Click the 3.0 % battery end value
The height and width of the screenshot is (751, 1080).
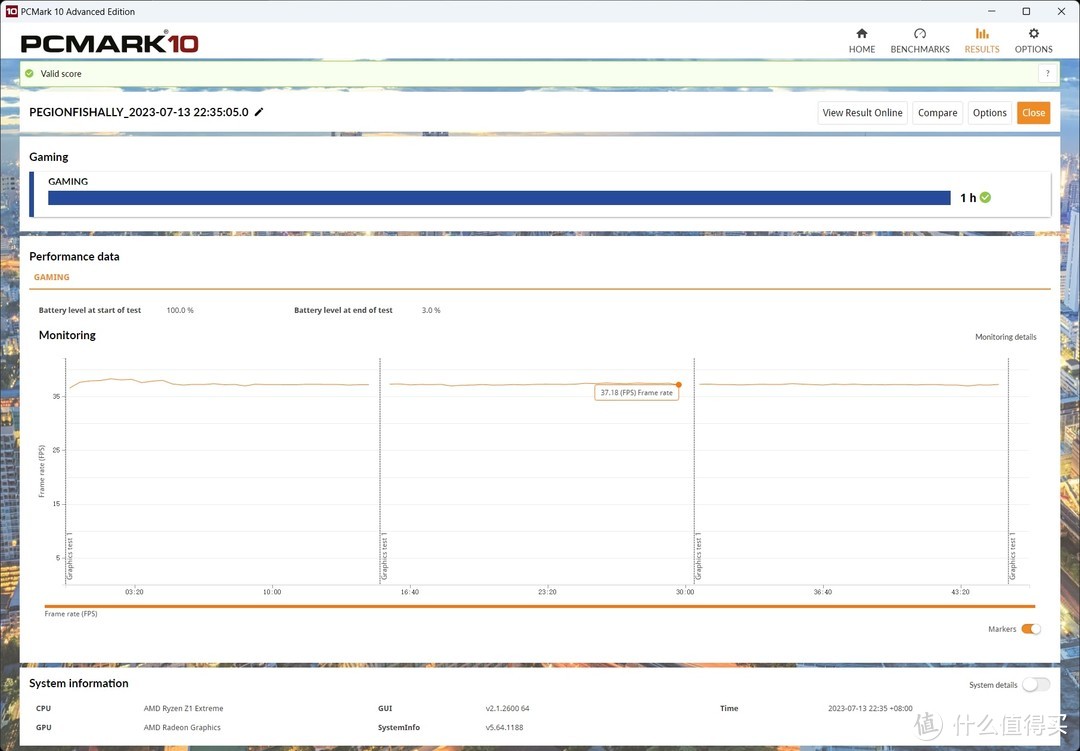pos(431,310)
